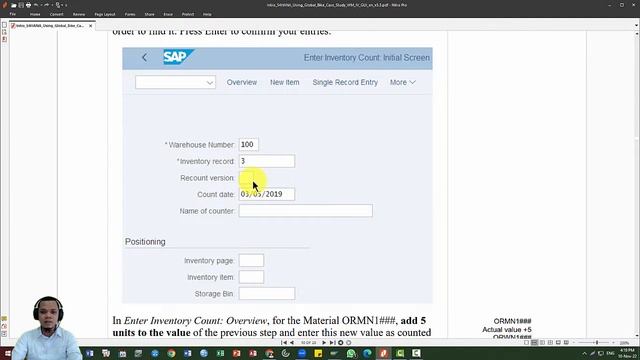Open the Protect ribbon tab
The height and width of the screenshot is (360, 640).
tap(188, 14)
